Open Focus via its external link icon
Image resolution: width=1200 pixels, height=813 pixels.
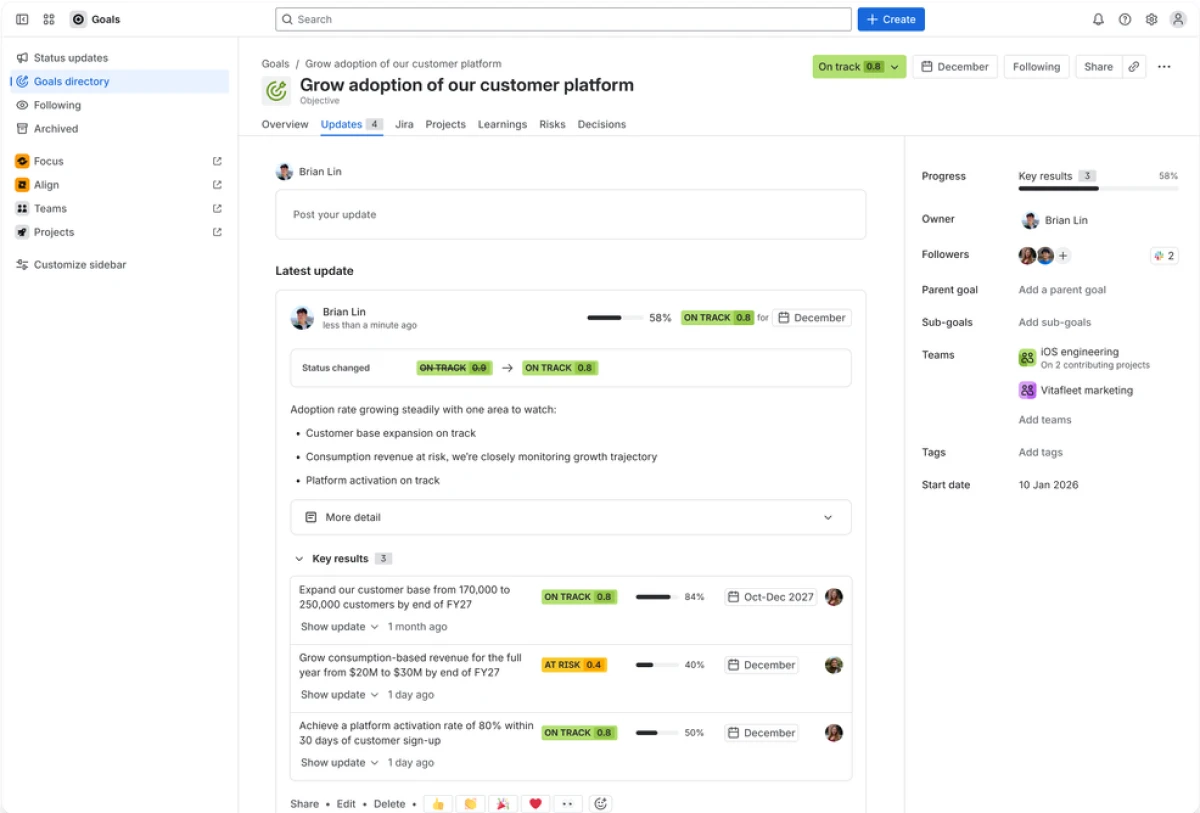[217, 161]
